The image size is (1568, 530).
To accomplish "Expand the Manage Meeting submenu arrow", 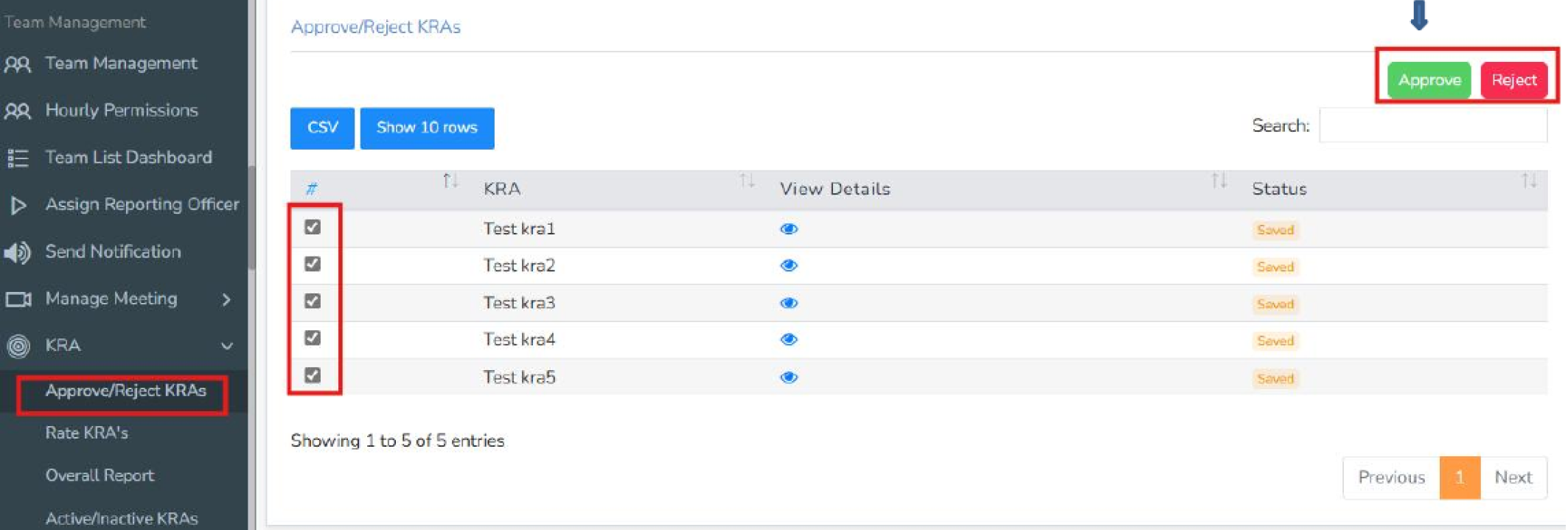I will coord(226,299).
